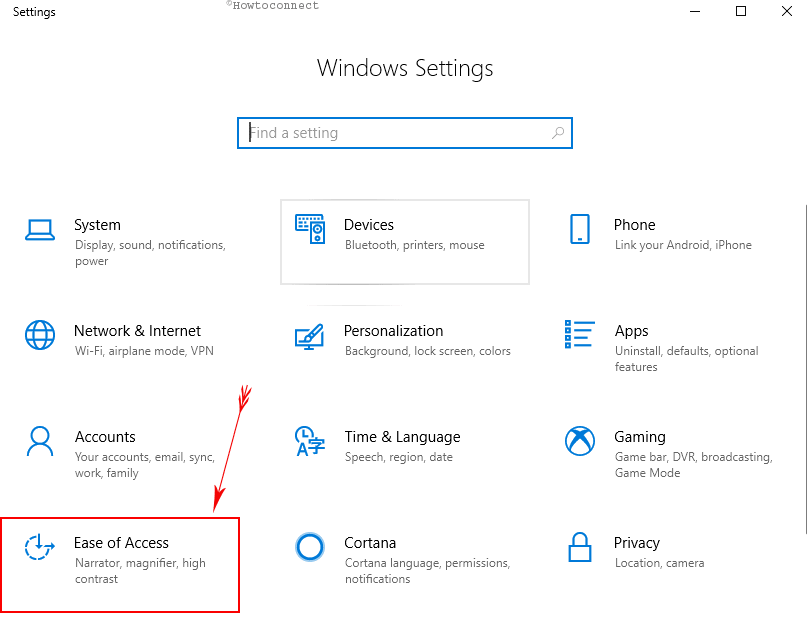Focus the Find a setting search box
This screenshot has height=625, width=807.
coord(405,133)
